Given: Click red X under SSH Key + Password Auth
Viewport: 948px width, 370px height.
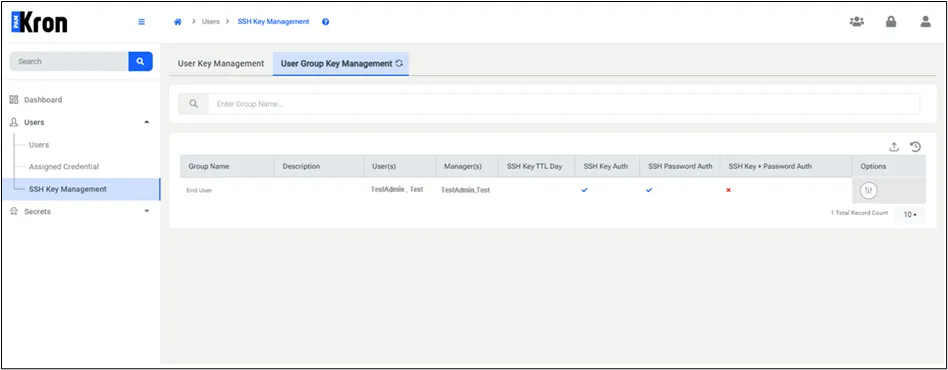Looking at the screenshot, I should click(x=729, y=190).
